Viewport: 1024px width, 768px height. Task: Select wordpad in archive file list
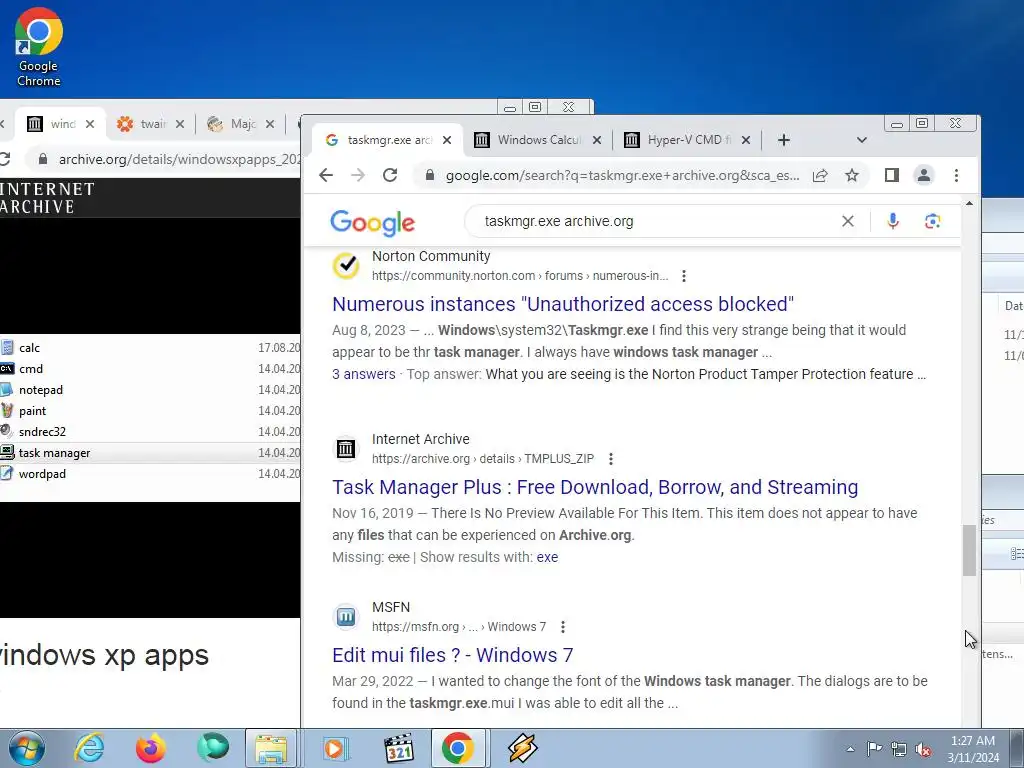coord(42,473)
